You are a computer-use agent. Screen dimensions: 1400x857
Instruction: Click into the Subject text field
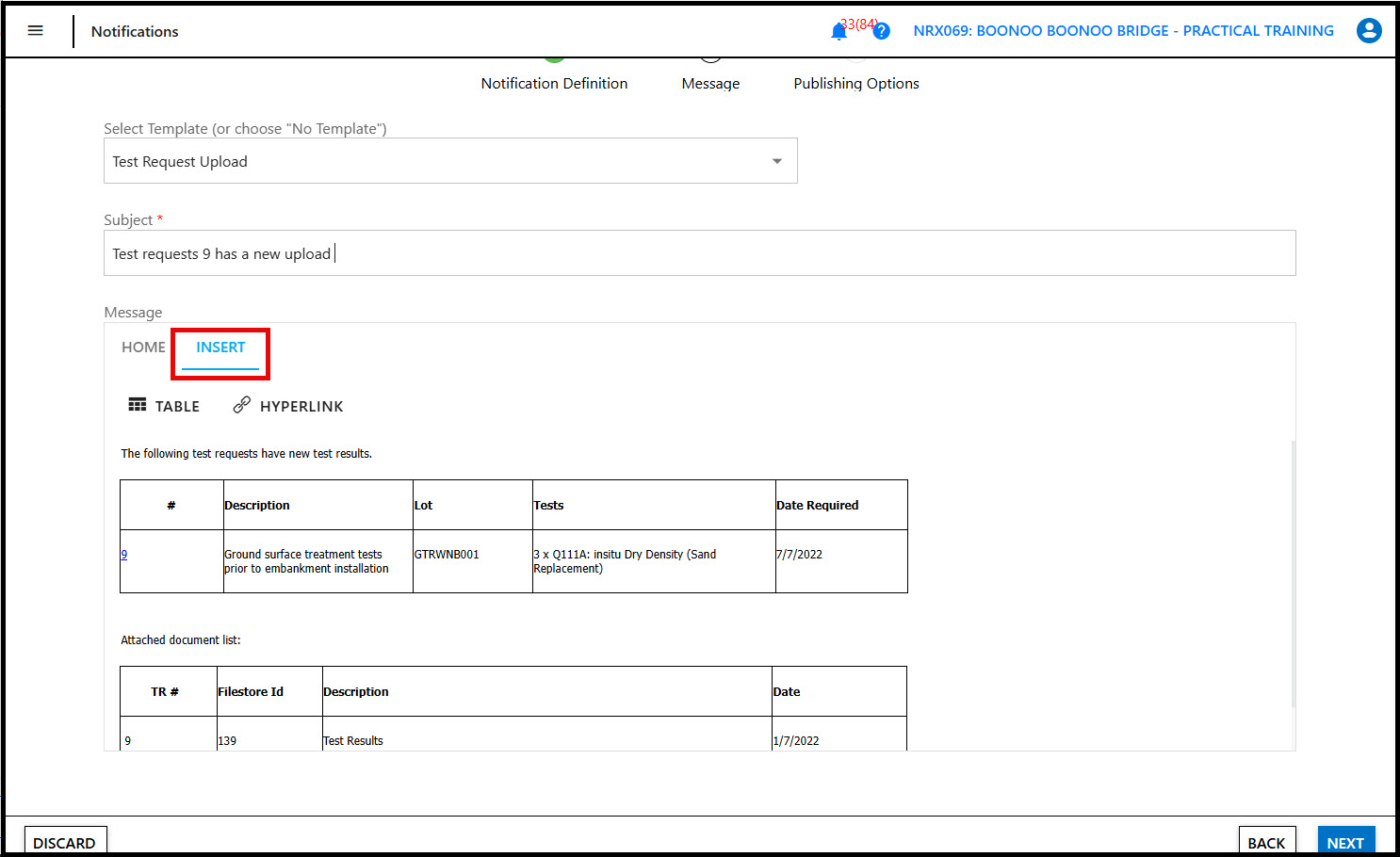coord(699,253)
